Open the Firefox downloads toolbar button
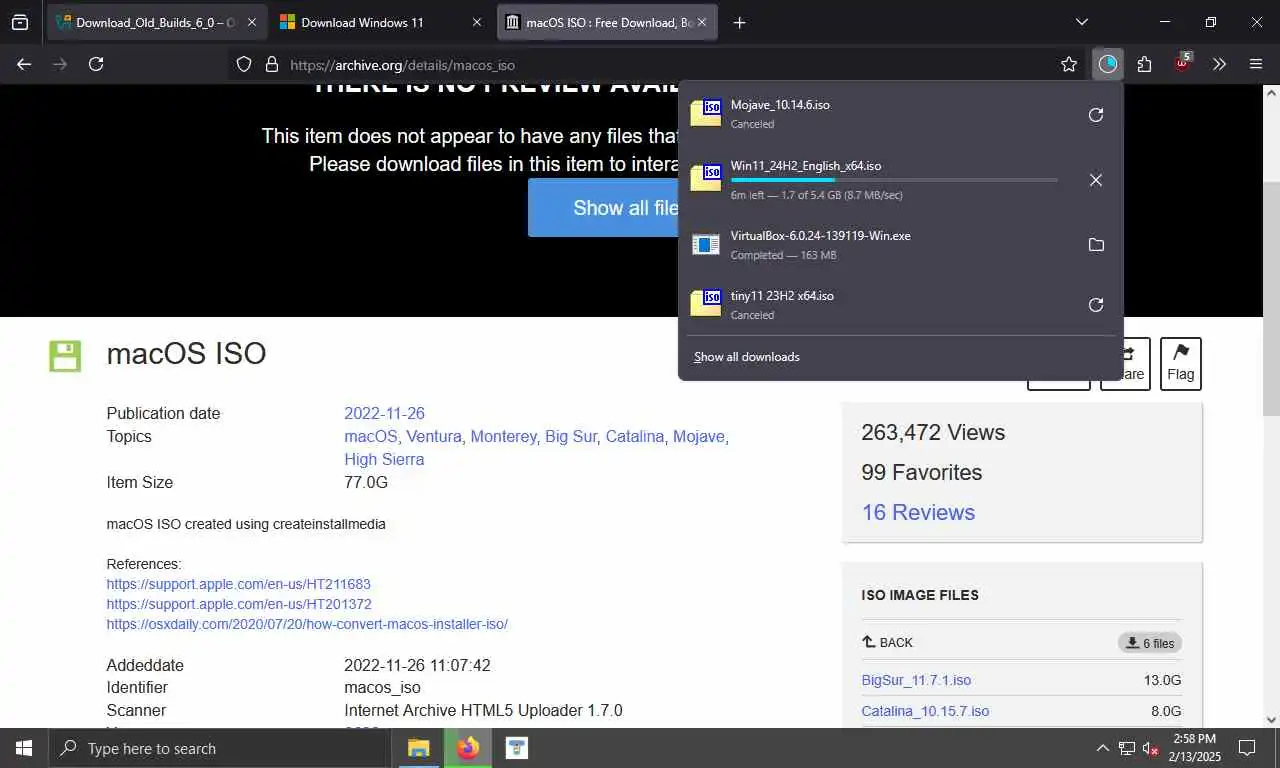The image size is (1280, 768). [x=1107, y=64]
